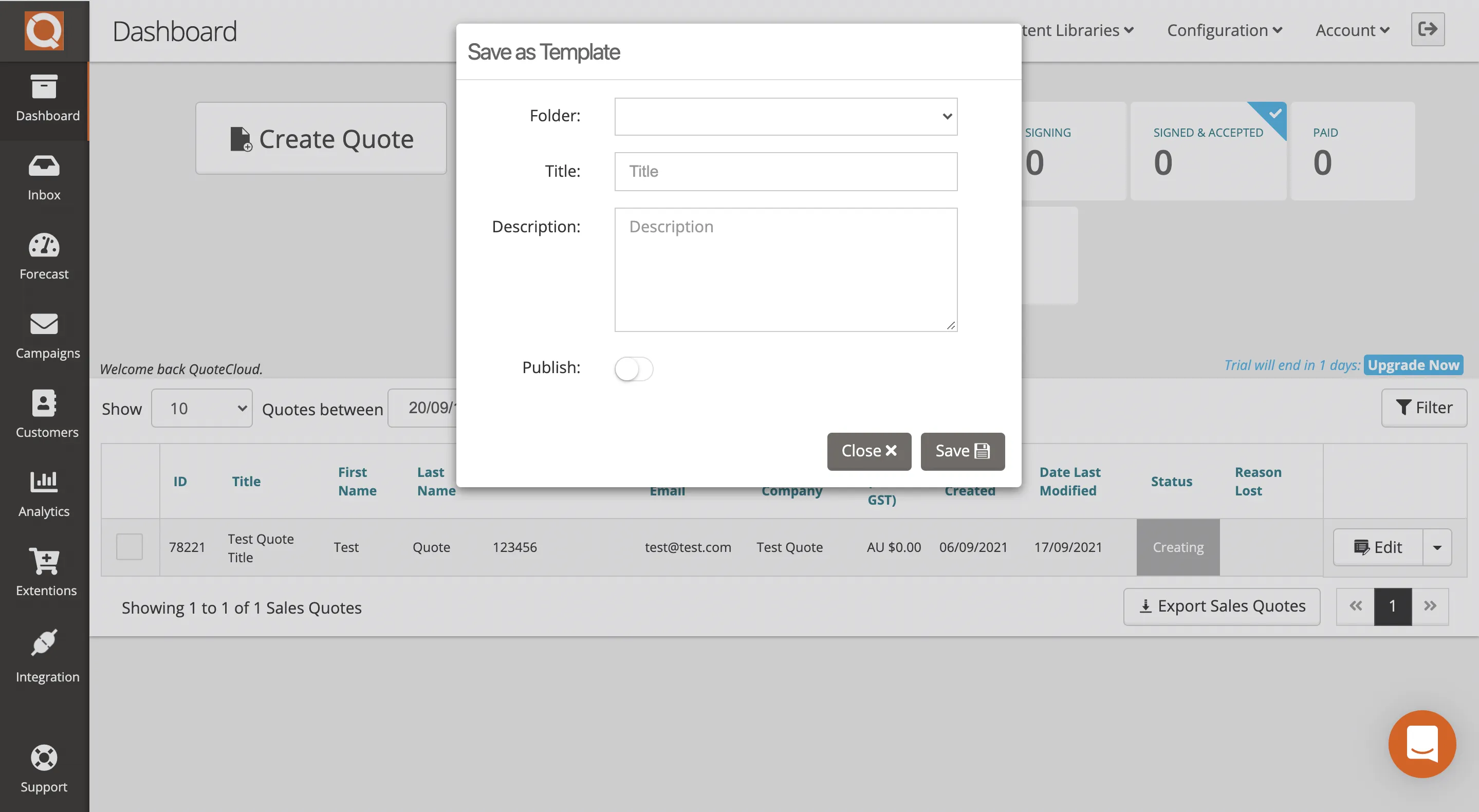
Task: Click the Save button
Action: pos(962,451)
